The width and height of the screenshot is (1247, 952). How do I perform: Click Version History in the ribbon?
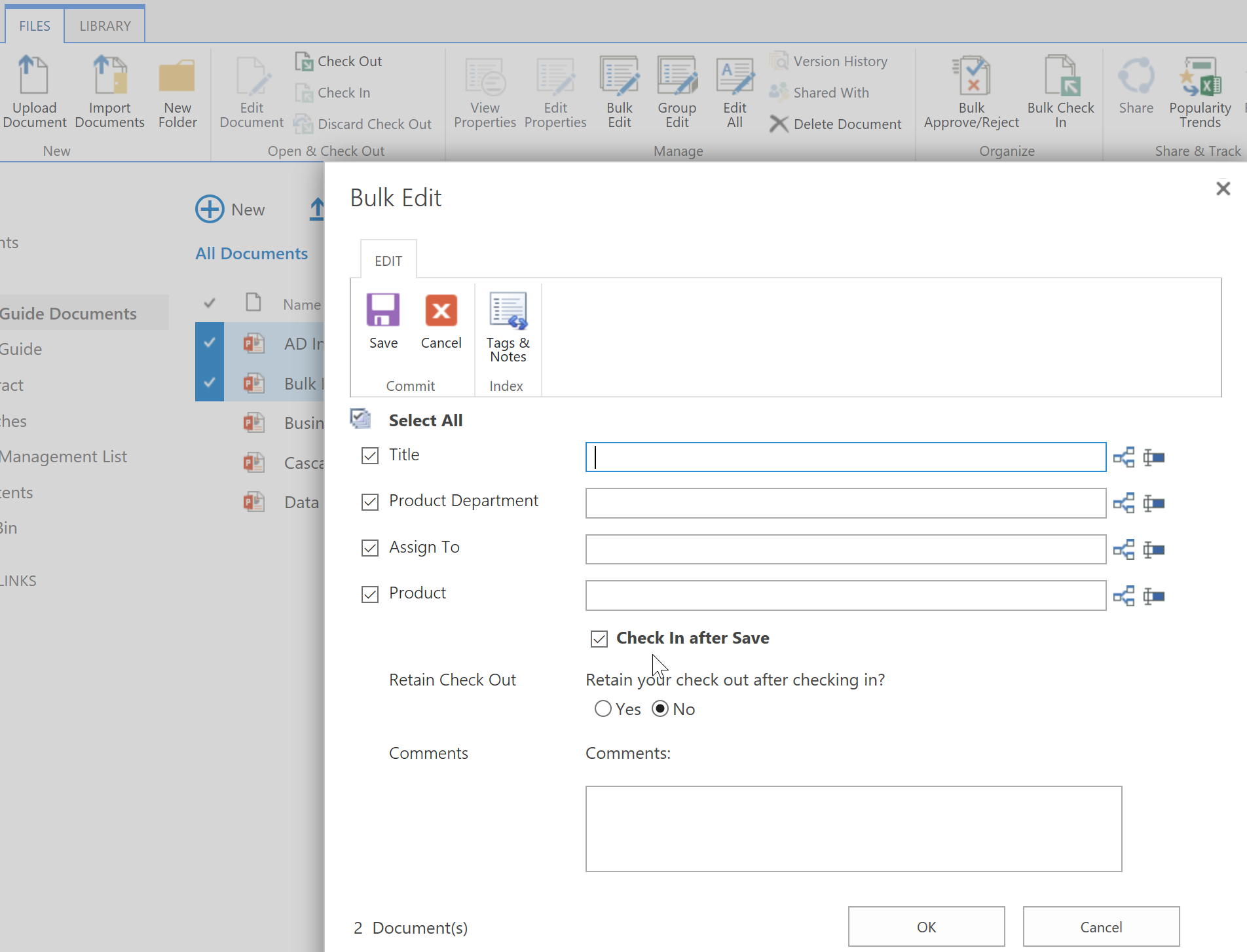[x=828, y=61]
